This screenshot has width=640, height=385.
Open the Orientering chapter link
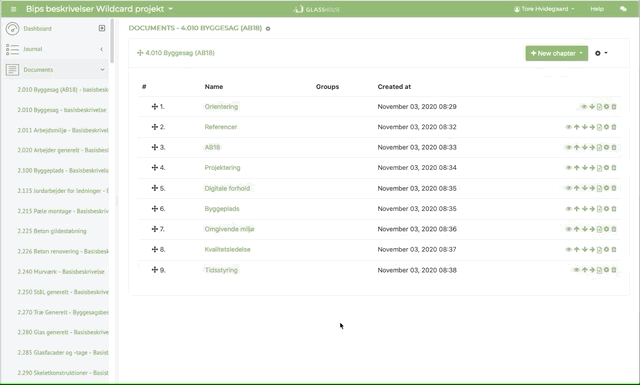(x=221, y=107)
